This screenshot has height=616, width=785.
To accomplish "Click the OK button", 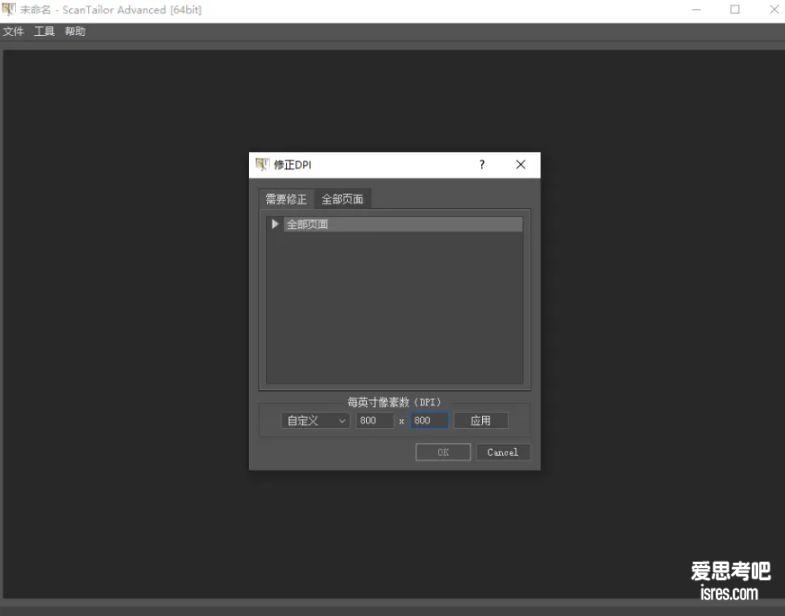I will click(x=443, y=452).
